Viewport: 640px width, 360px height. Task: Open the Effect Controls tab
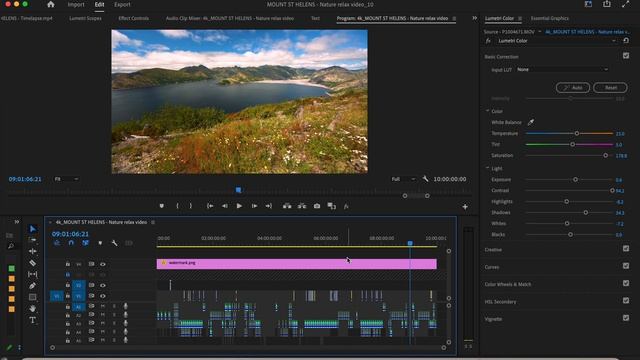coord(133,18)
